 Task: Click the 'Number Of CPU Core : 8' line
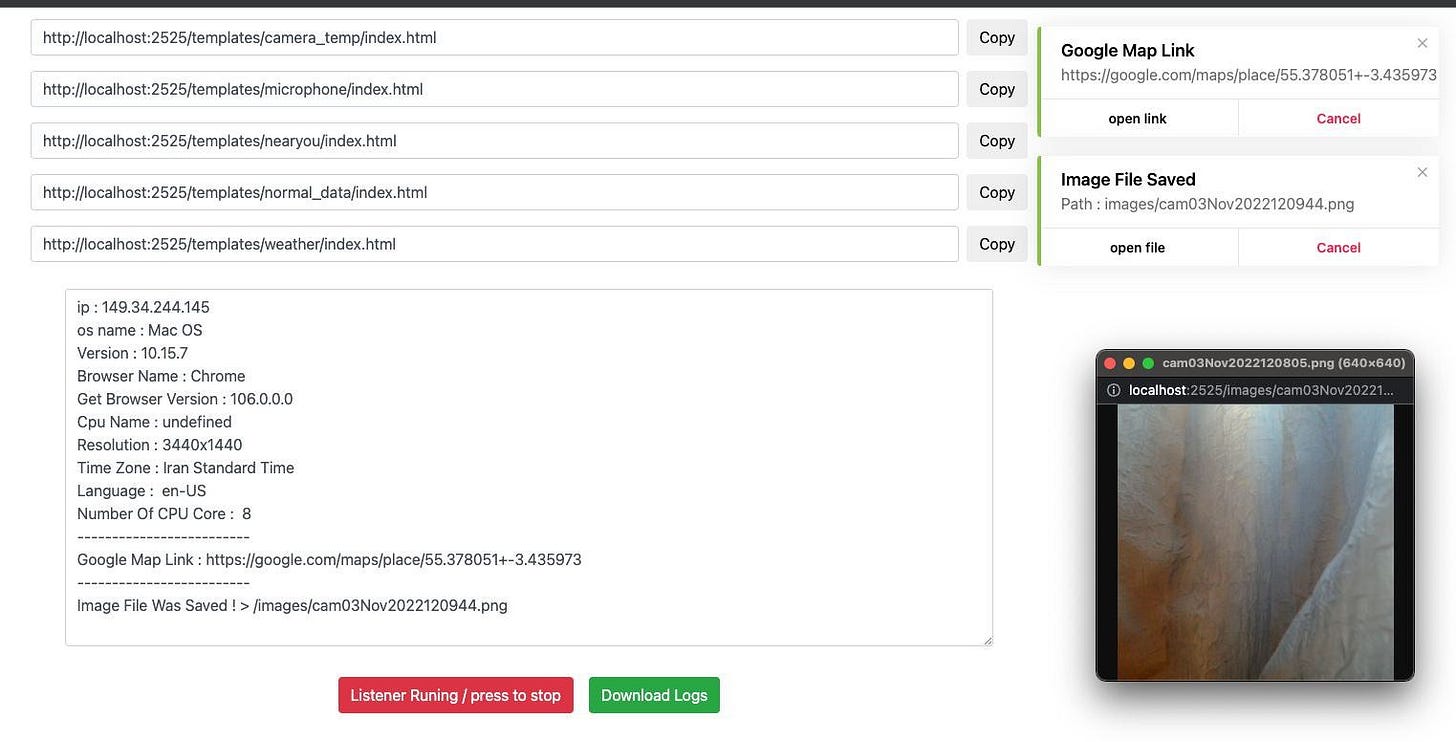tap(164, 514)
